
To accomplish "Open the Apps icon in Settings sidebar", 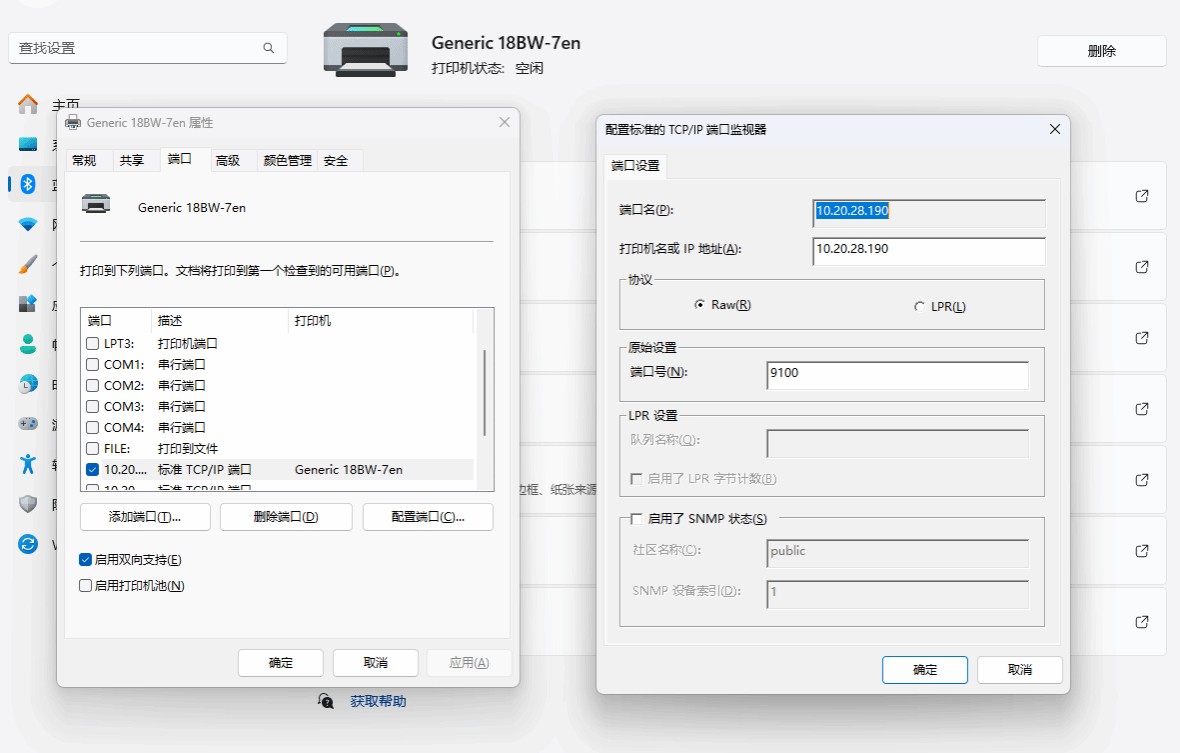I will 28,303.
